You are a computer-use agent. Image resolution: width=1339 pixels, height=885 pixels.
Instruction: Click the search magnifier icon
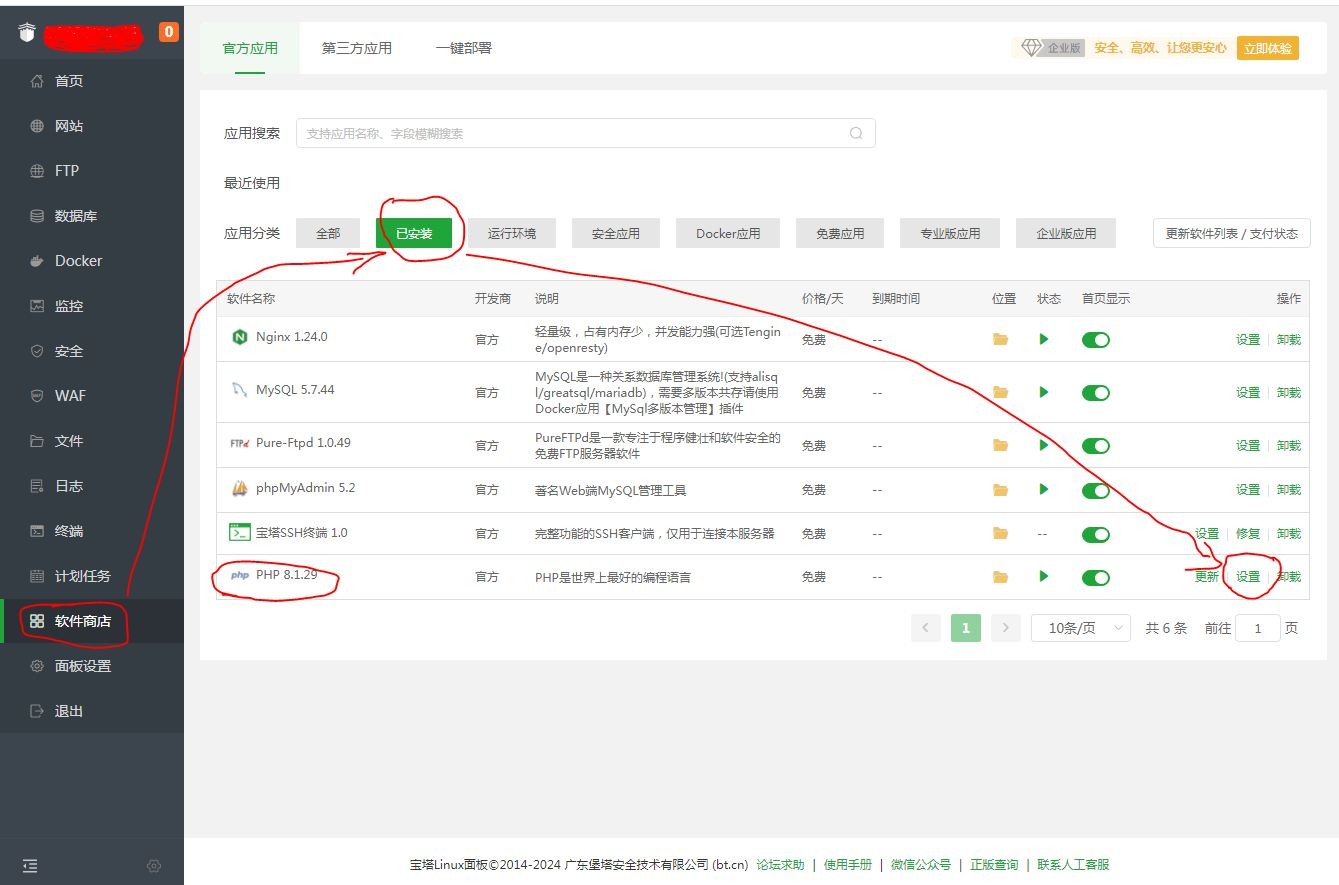tap(856, 133)
